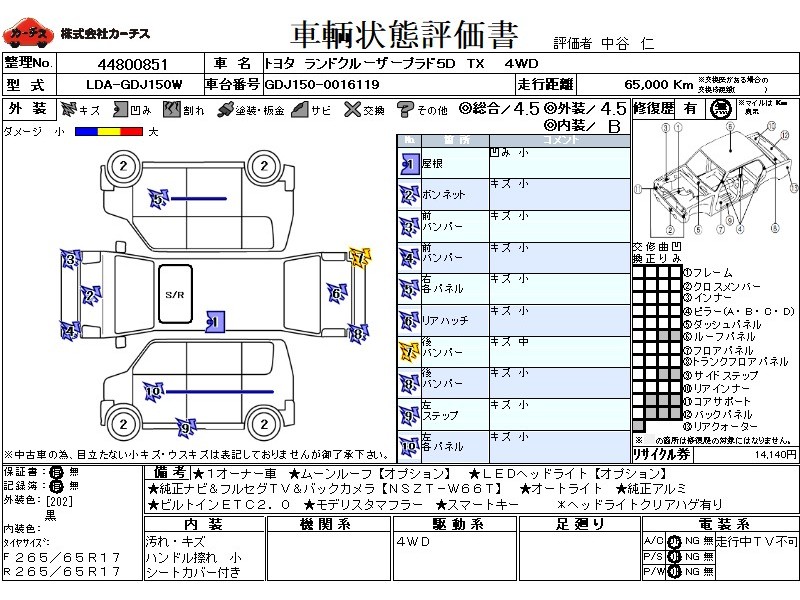This screenshot has height=600, width=800.
Task: Click the car frame structure diagram
Action: click(x=716, y=179)
